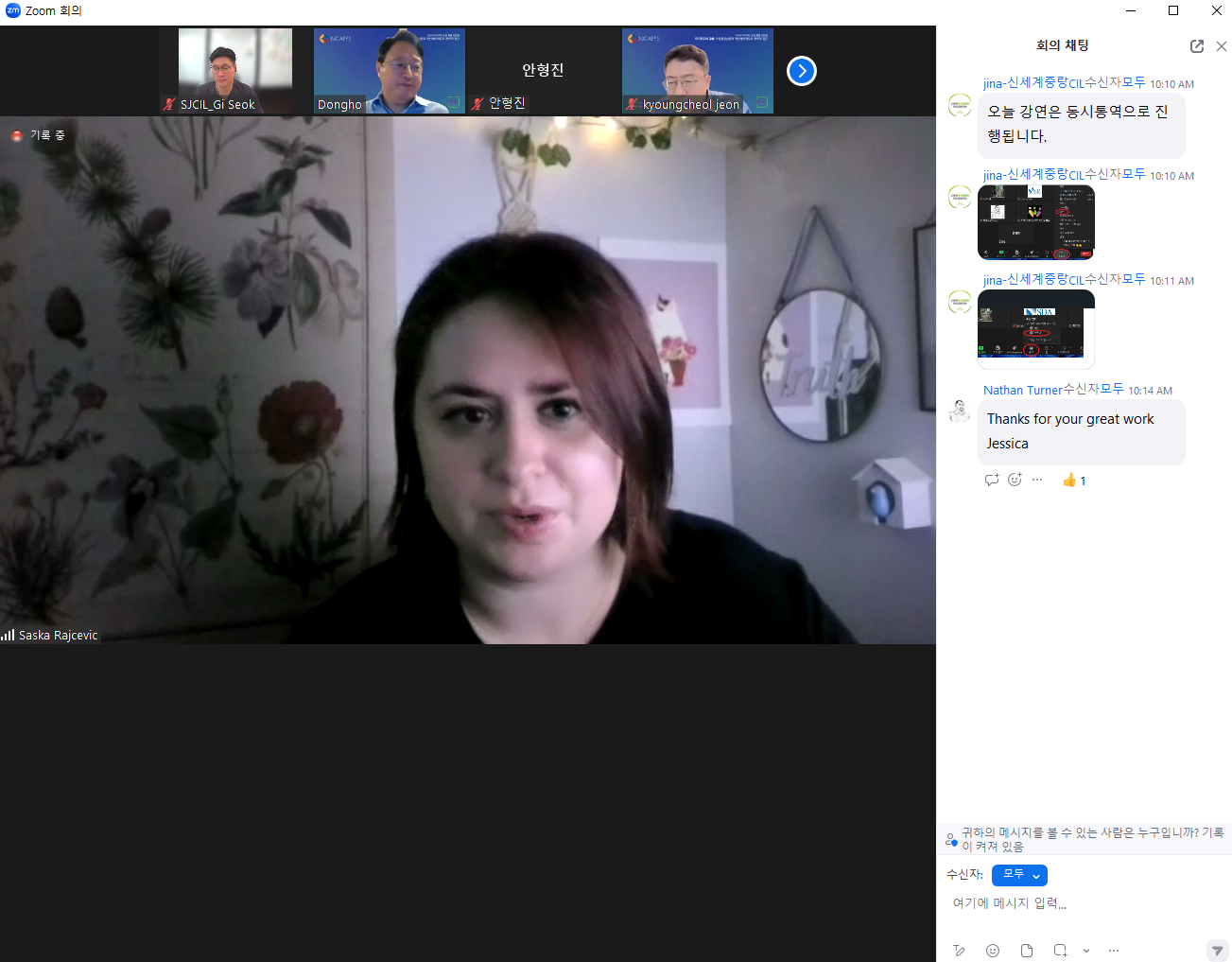Open more options on Nathan Turner's message

1037,480
